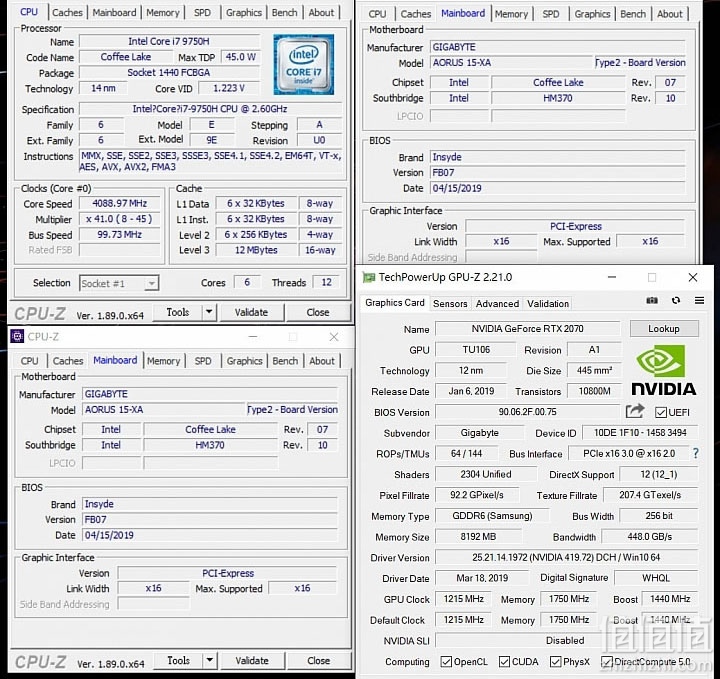This screenshot has width=720, height=679.
Task: Open Bench tab in top-left CPU-Z
Action: click(x=285, y=12)
